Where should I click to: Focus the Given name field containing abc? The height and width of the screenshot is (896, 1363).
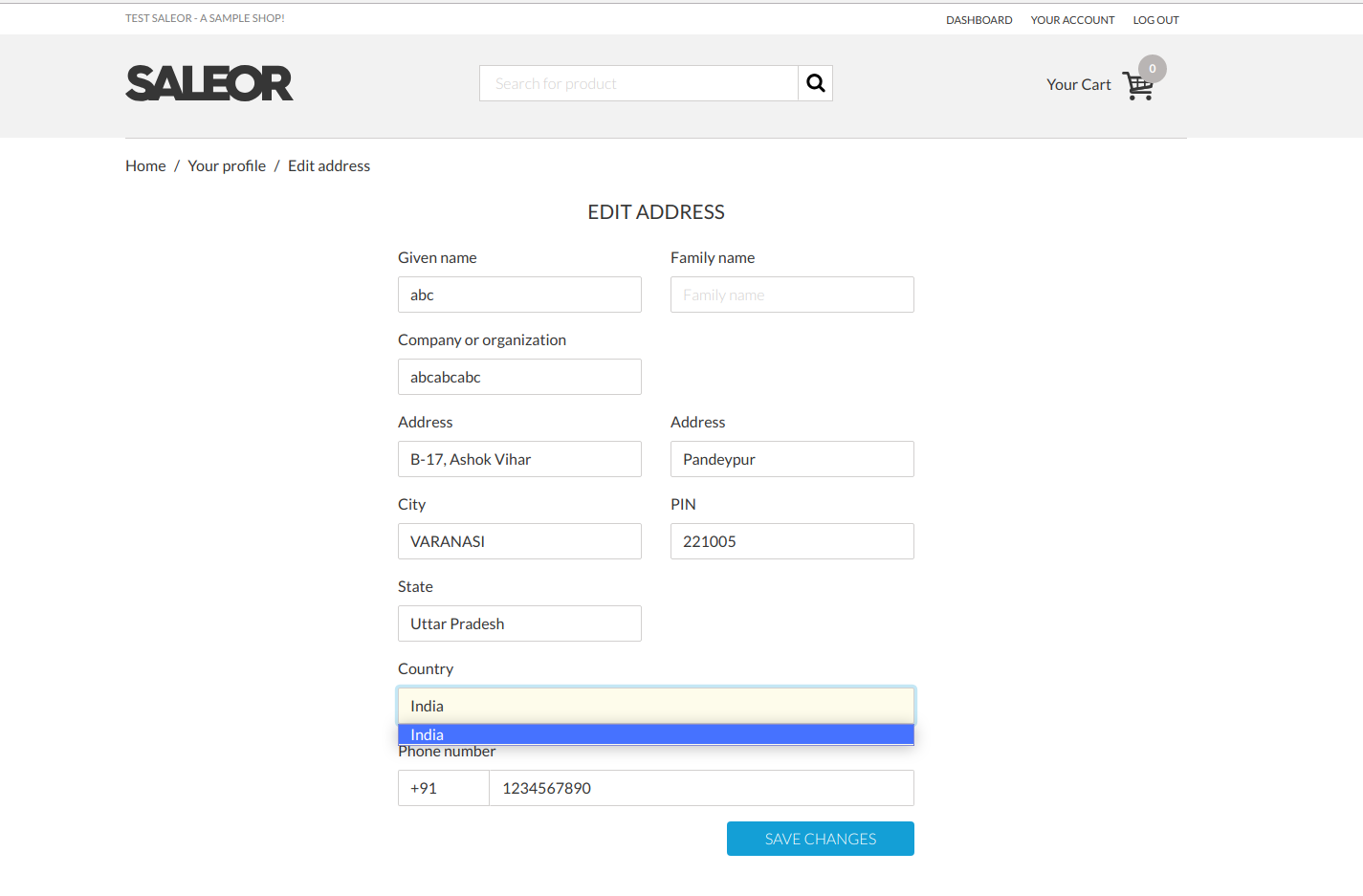tap(519, 295)
